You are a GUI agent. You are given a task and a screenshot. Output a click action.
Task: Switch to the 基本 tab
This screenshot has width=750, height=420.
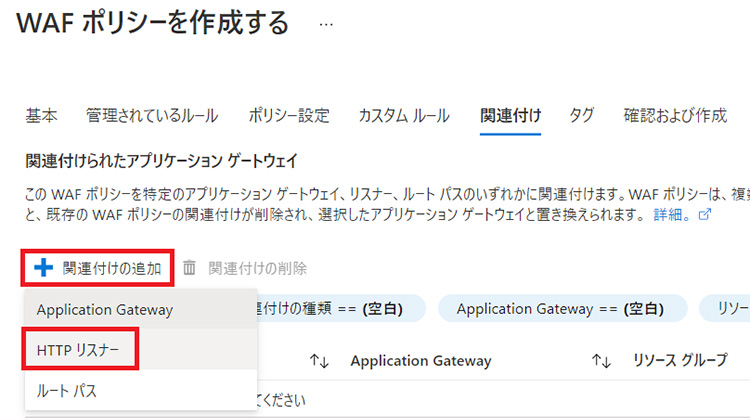(41, 116)
